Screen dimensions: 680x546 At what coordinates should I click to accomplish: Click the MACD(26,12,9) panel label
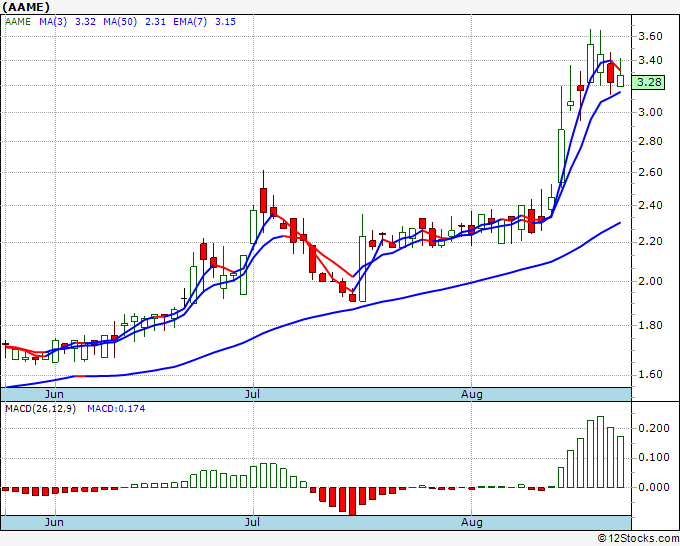pyautogui.click(x=40, y=409)
